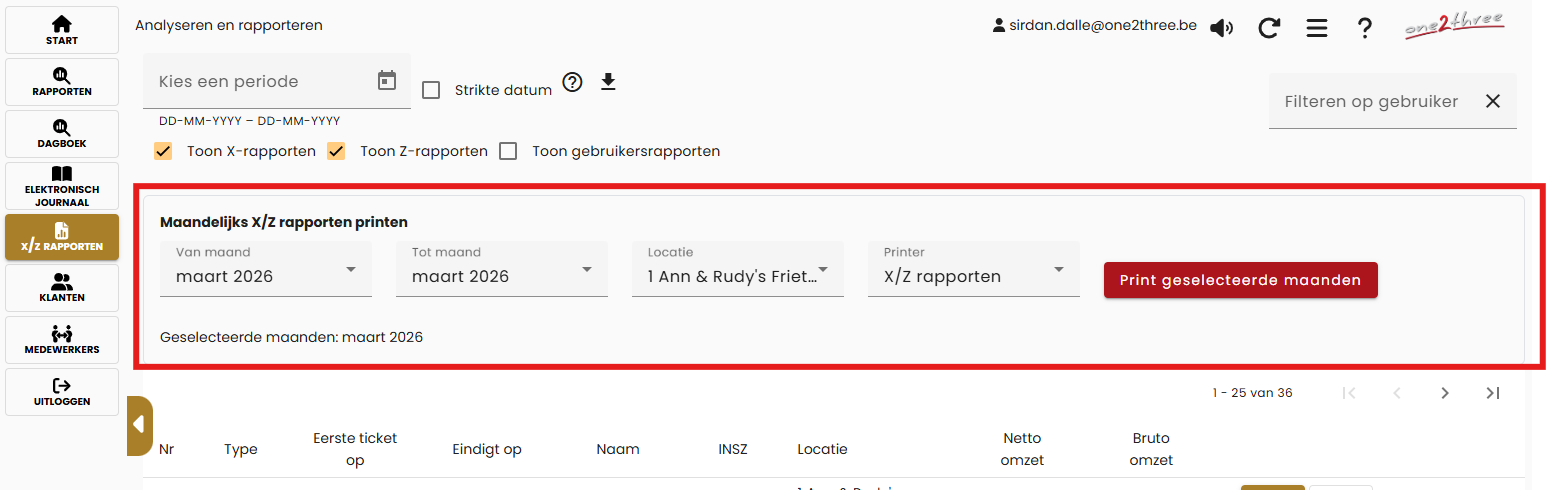Open the Van maand dropdown
Screen dimensions: 1546x490
266,270
